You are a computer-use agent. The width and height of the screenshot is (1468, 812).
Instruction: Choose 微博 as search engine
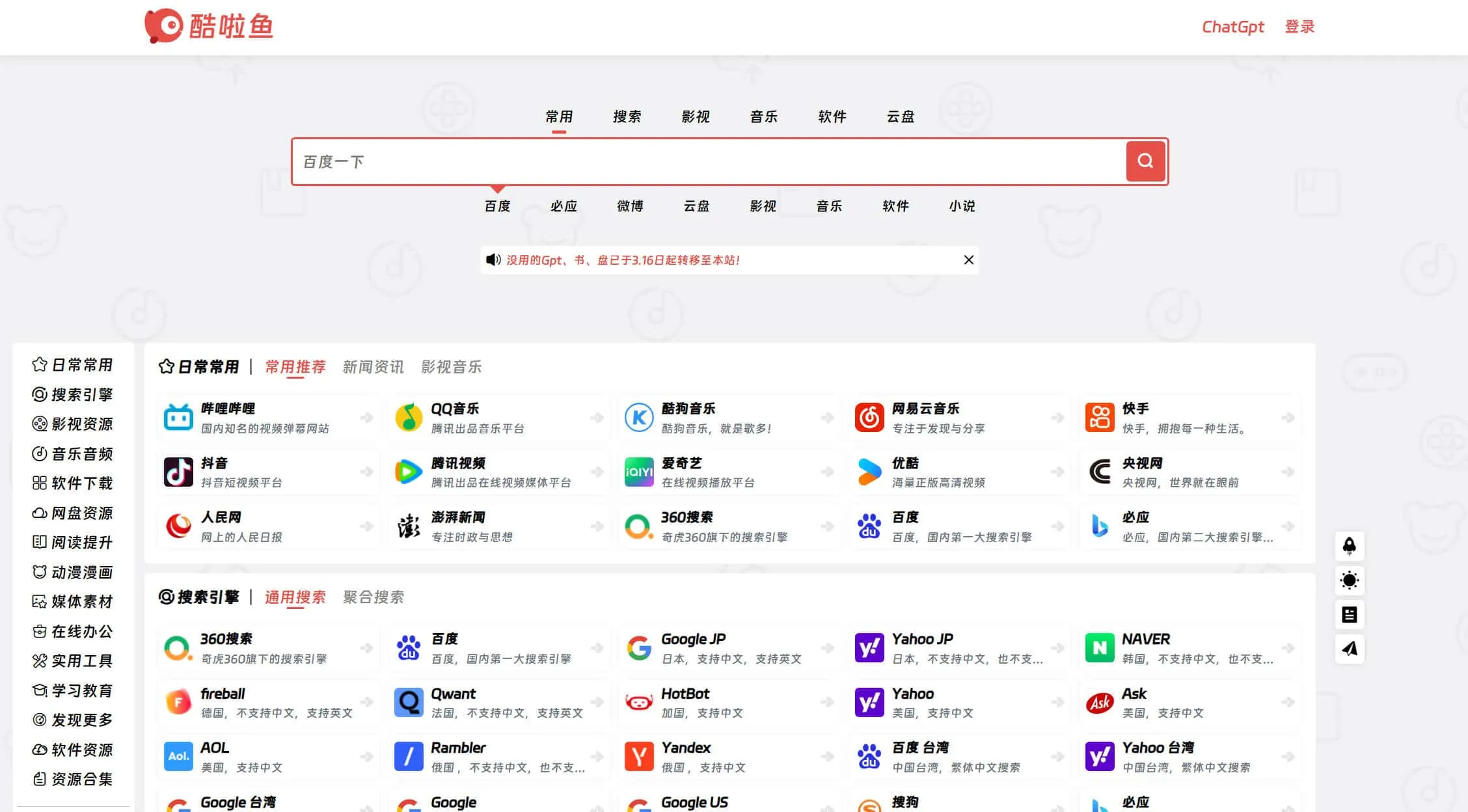tap(630, 206)
